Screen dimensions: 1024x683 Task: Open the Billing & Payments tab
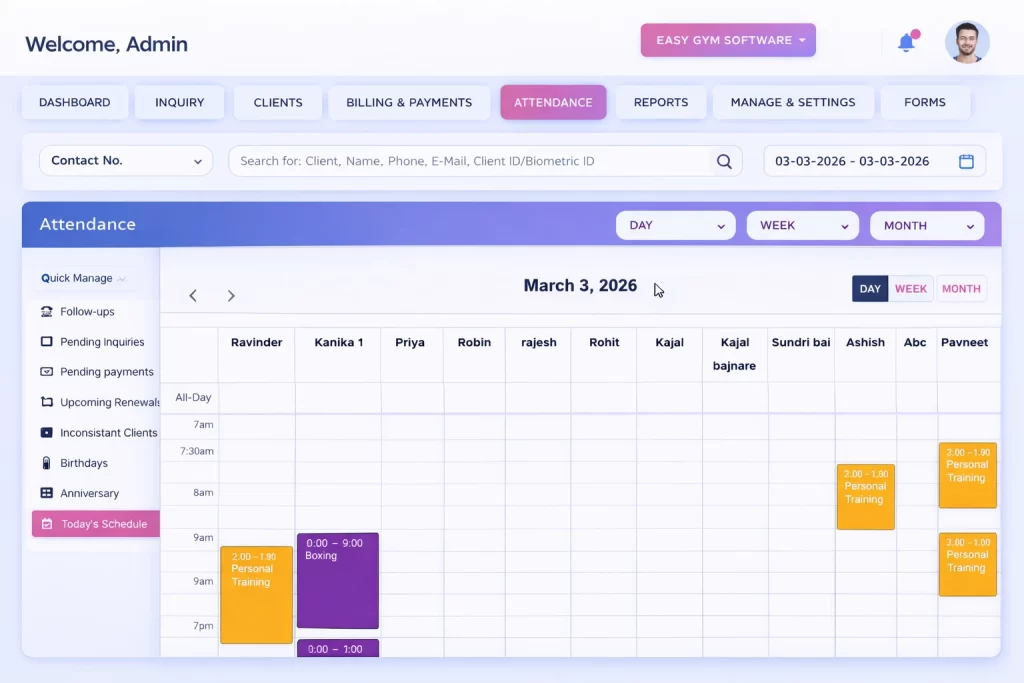409,102
